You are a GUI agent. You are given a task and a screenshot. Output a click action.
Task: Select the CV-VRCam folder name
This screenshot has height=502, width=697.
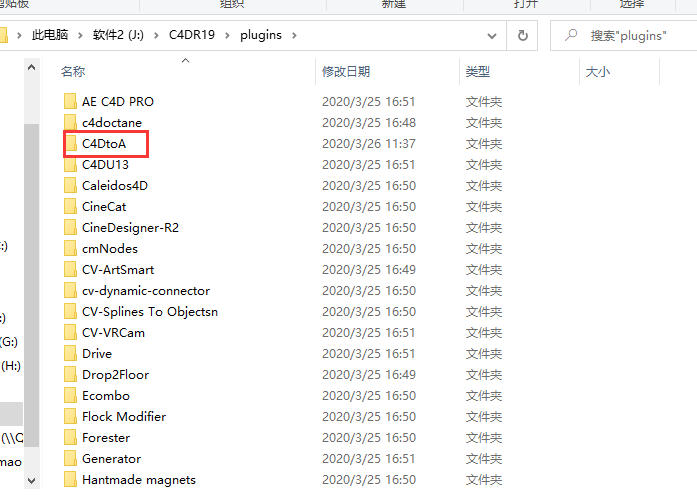[113, 332]
